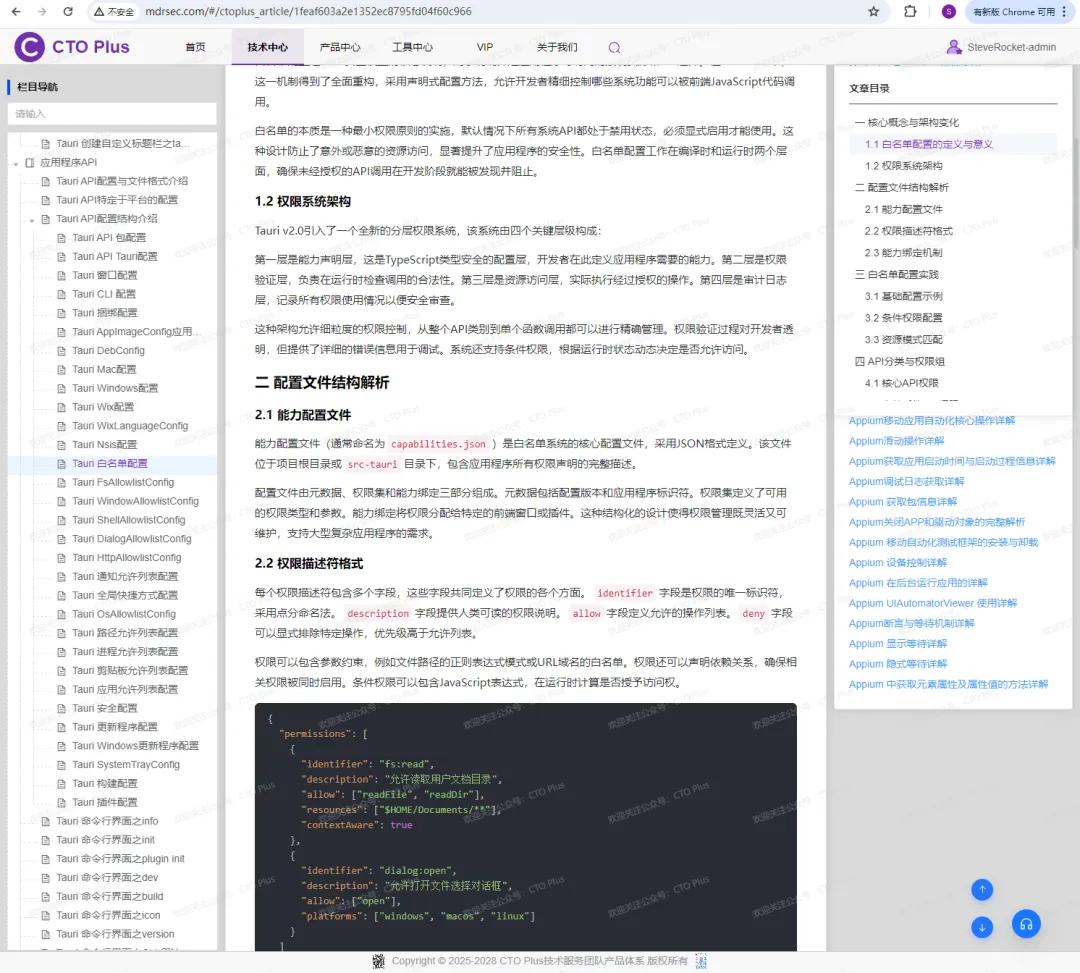
Task: Open Tauri 插件配置 tree item
Action: tap(105, 803)
